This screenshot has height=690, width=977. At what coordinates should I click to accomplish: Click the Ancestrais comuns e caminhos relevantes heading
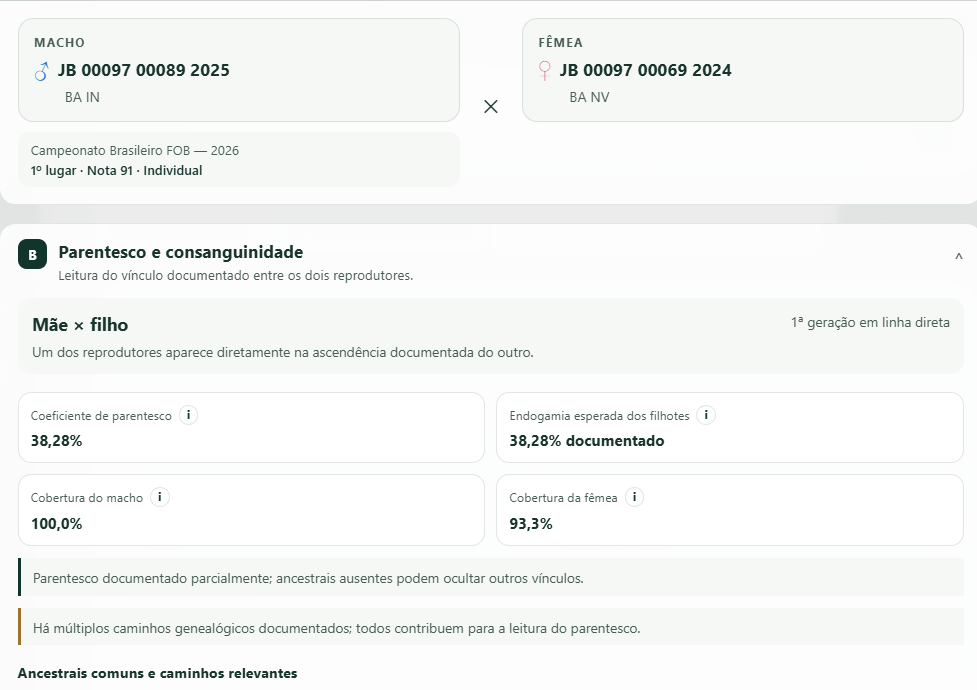[158, 673]
